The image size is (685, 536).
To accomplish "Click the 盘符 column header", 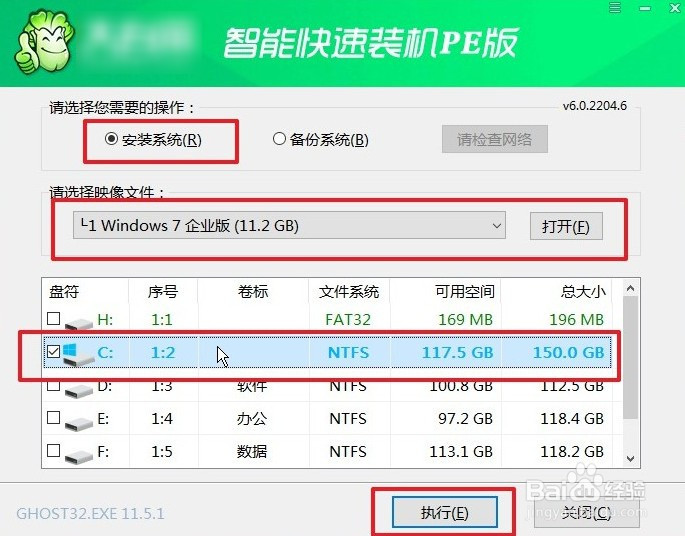I will point(64,291).
